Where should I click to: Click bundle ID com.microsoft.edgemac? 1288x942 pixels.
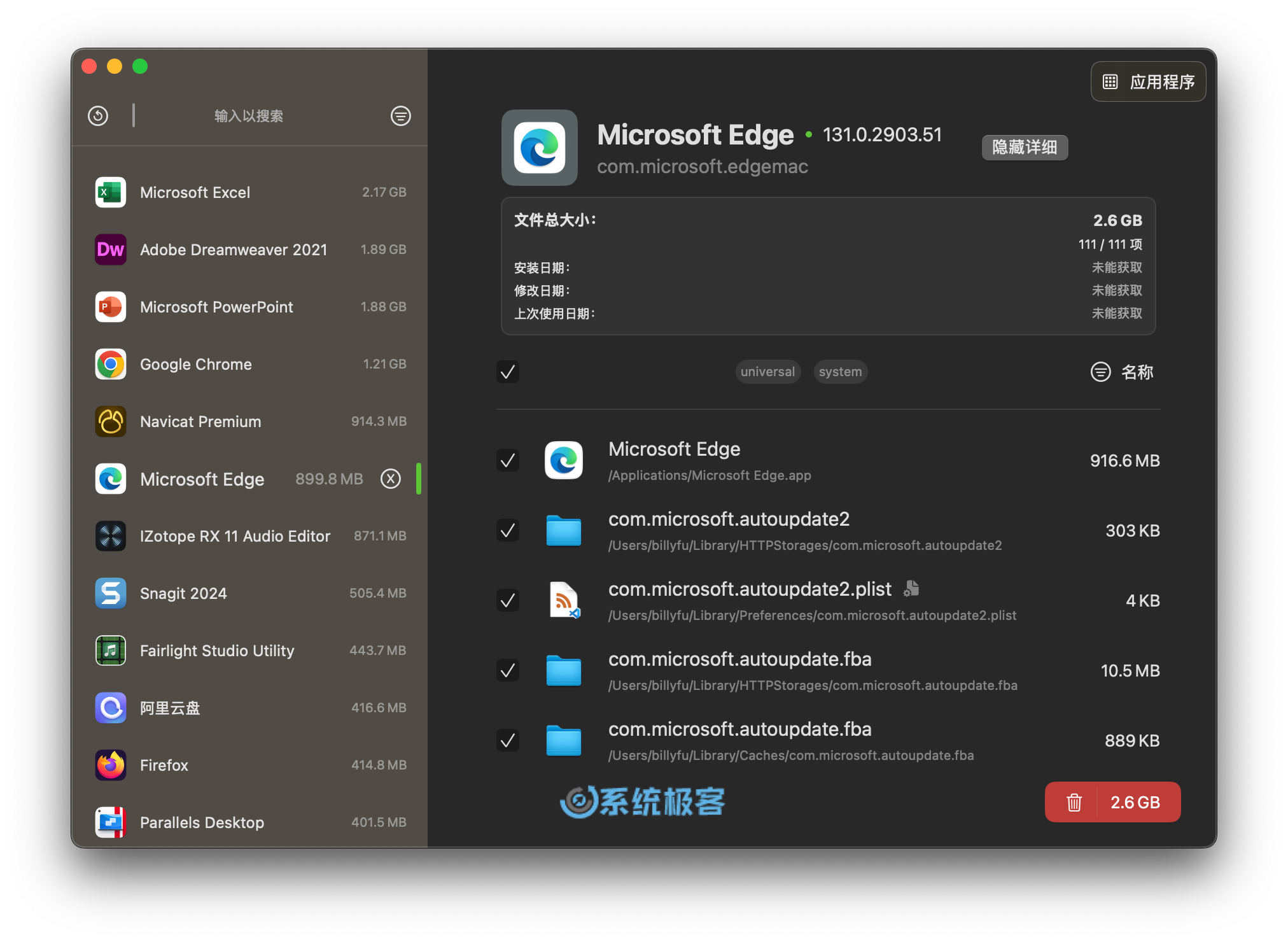(703, 167)
